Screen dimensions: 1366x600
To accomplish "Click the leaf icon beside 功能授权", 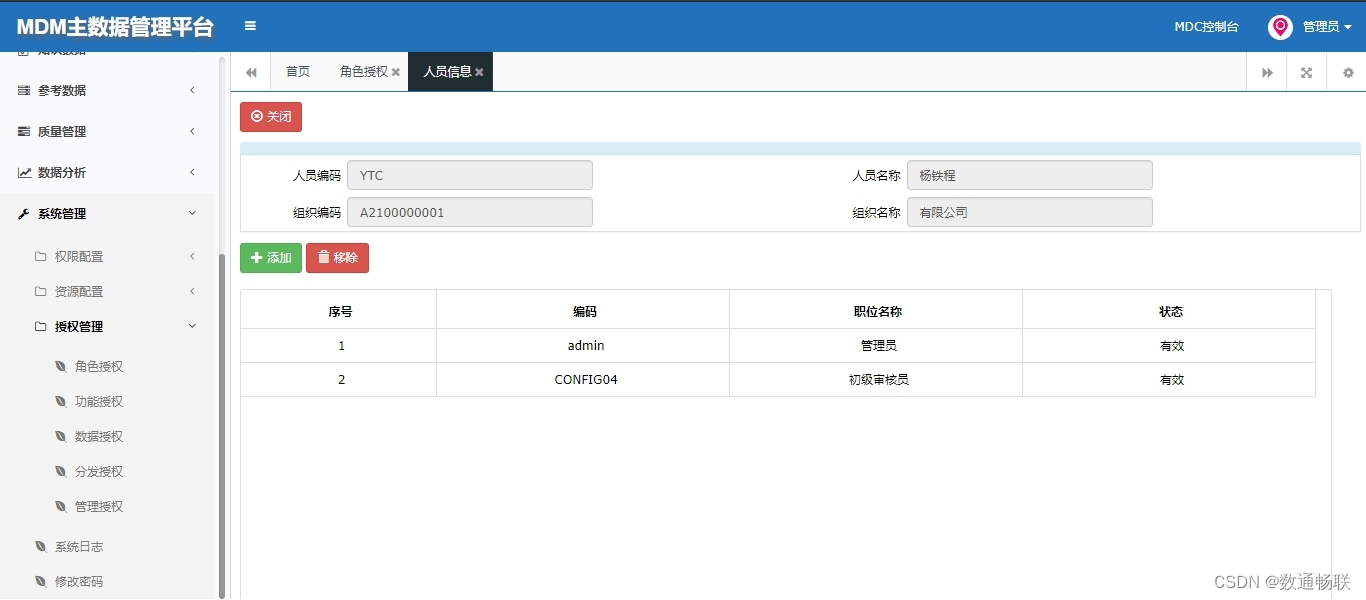I will click(x=60, y=401).
